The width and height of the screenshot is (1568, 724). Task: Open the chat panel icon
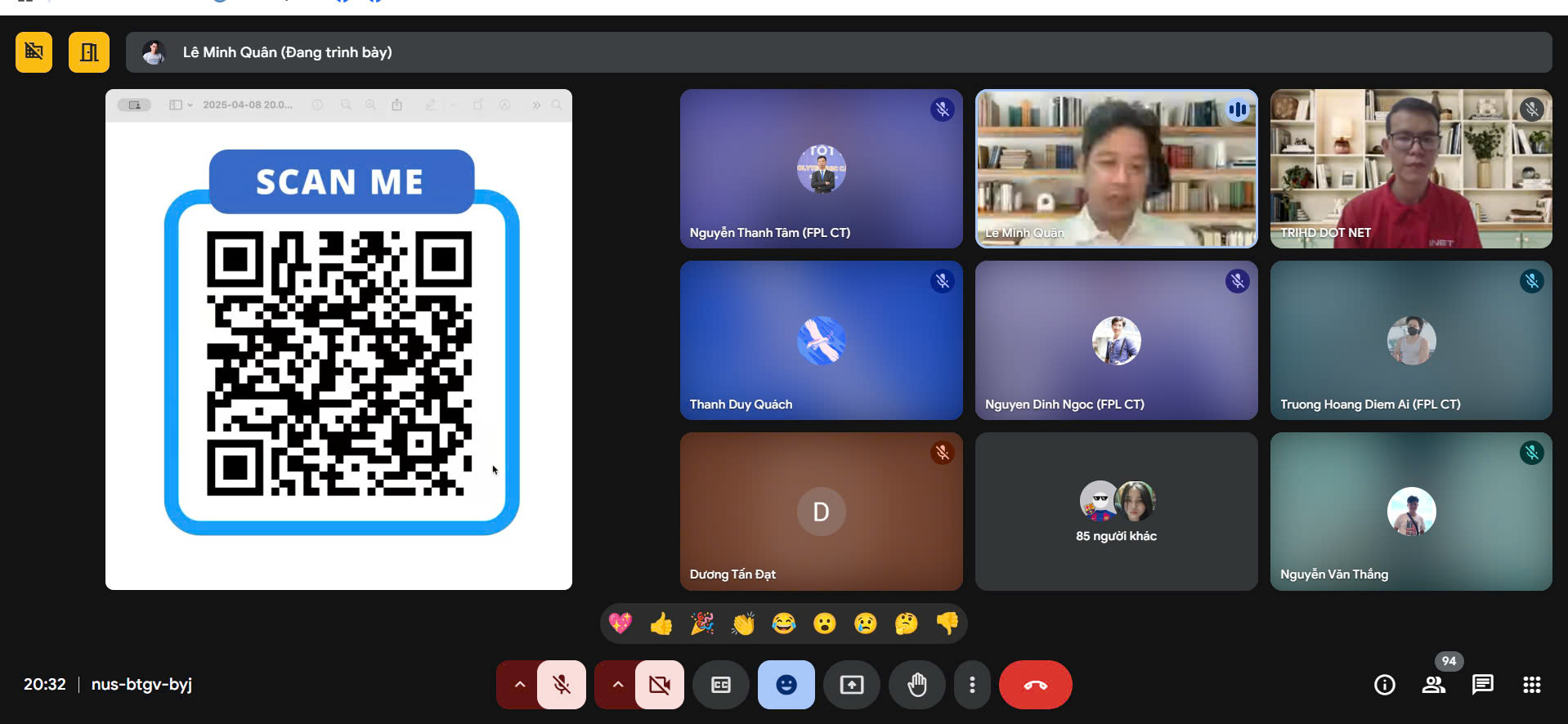click(x=1483, y=685)
